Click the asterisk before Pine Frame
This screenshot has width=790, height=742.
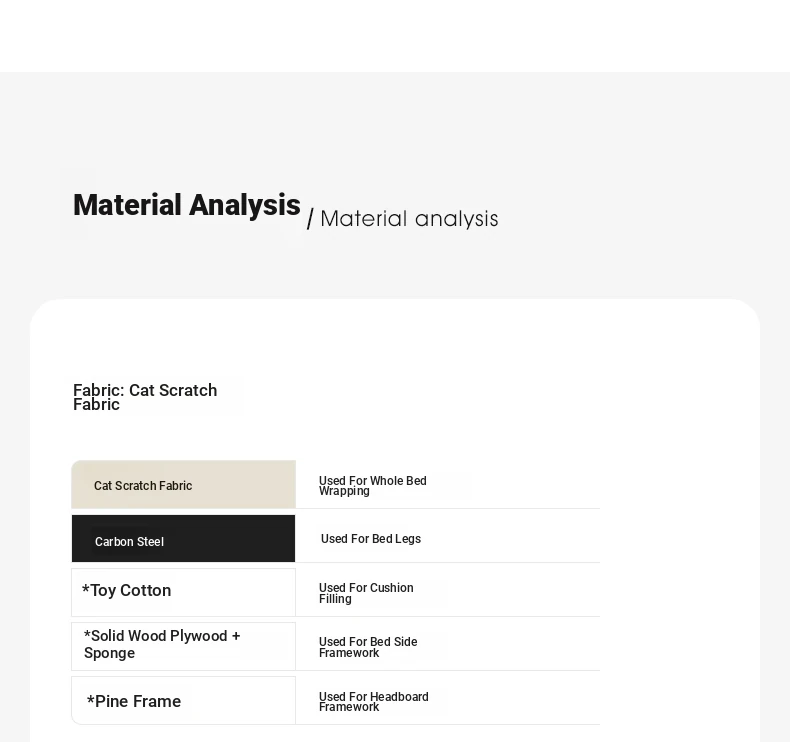91,702
